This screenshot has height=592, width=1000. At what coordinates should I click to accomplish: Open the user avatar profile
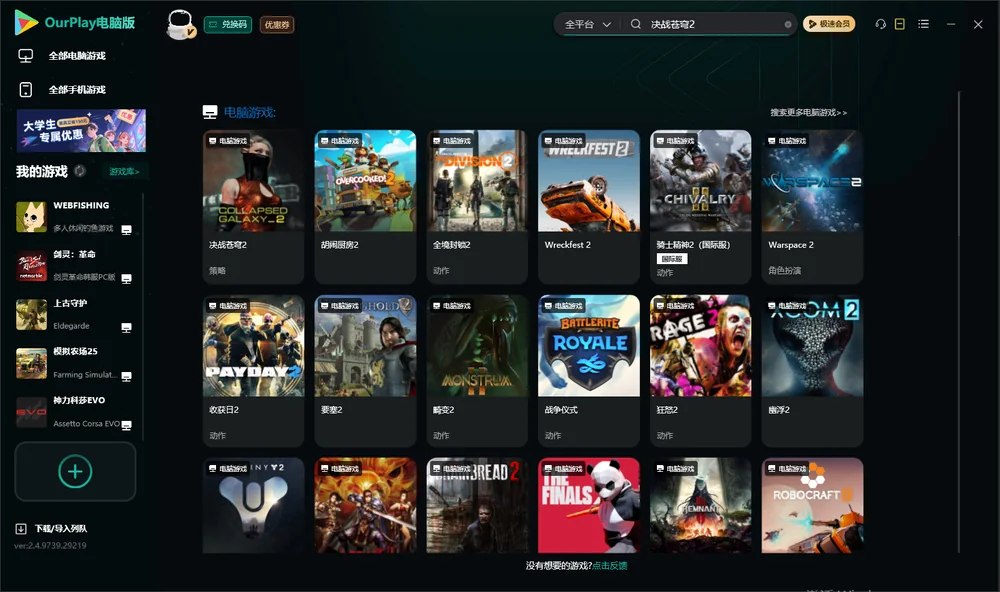180,24
